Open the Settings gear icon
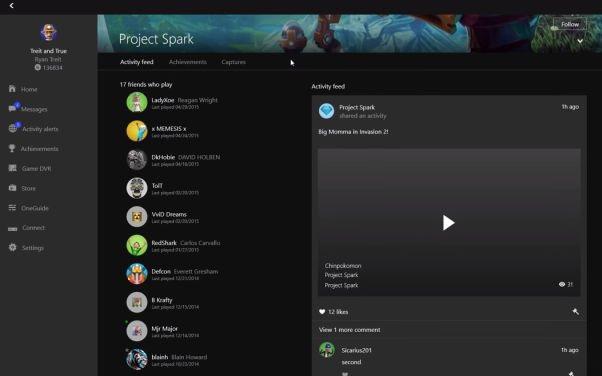Image resolution: width=602 pixels, height=376 pixels. pyautogui.click(x=13, y=247)
